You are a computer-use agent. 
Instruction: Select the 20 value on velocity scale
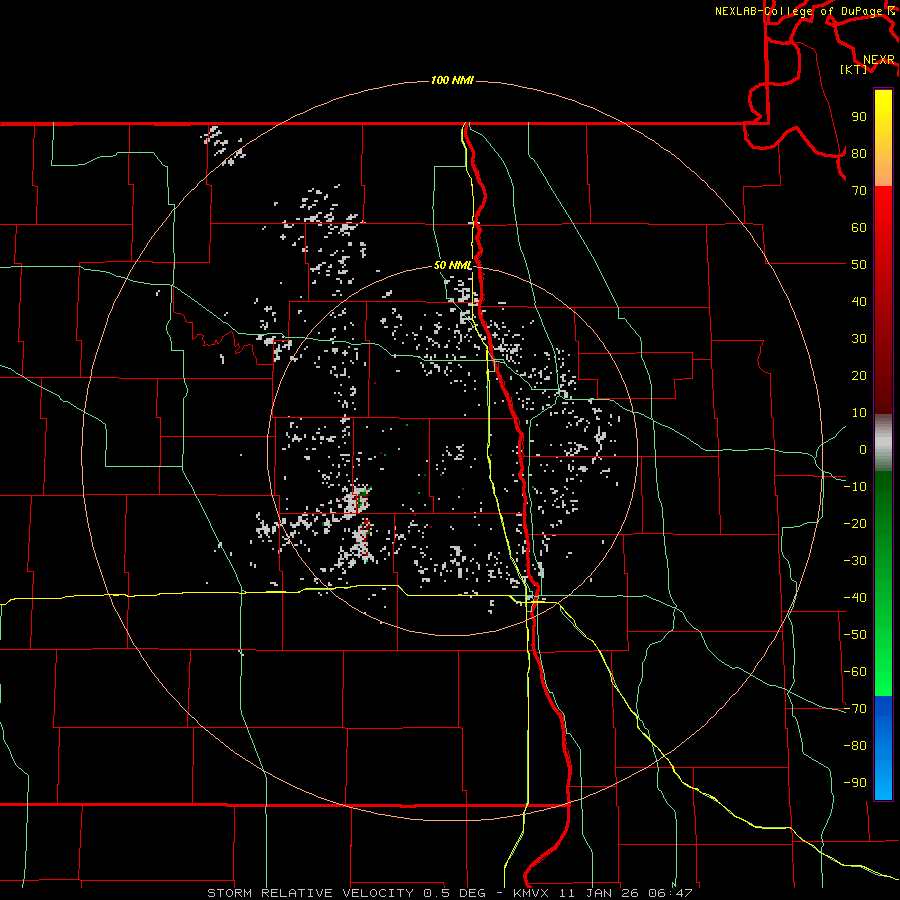859,375
